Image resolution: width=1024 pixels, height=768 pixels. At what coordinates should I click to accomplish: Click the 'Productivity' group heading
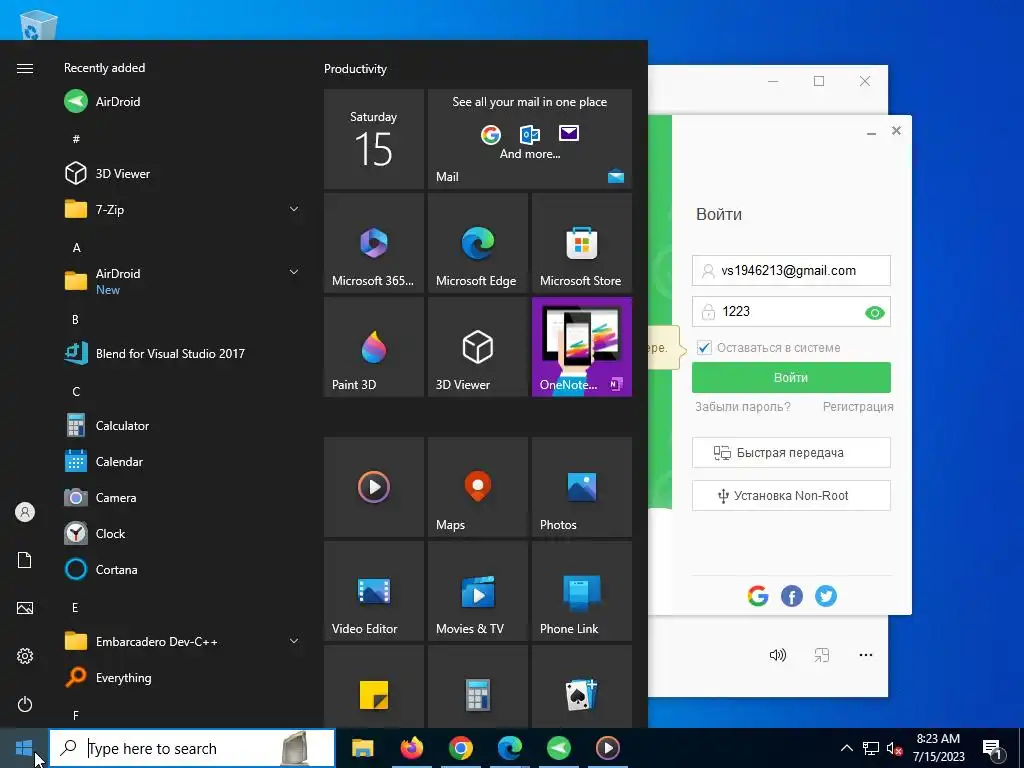click(x=355, y=69)
